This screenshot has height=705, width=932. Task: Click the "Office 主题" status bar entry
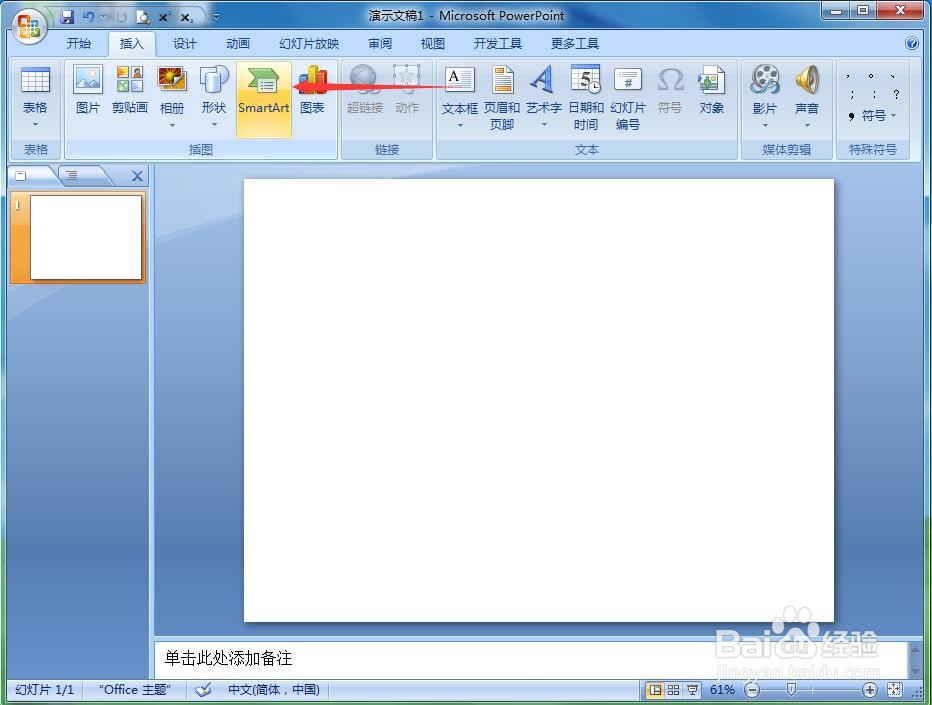(x=135, y=690)
